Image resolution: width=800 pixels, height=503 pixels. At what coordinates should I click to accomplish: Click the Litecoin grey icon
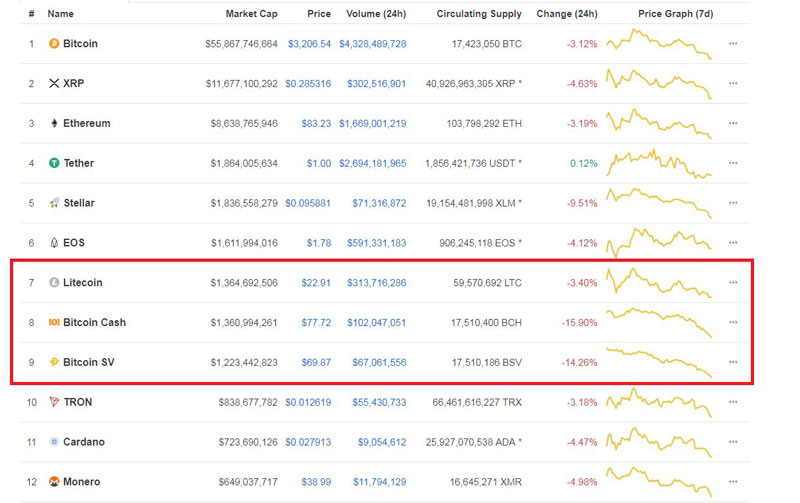coord(54,282)
